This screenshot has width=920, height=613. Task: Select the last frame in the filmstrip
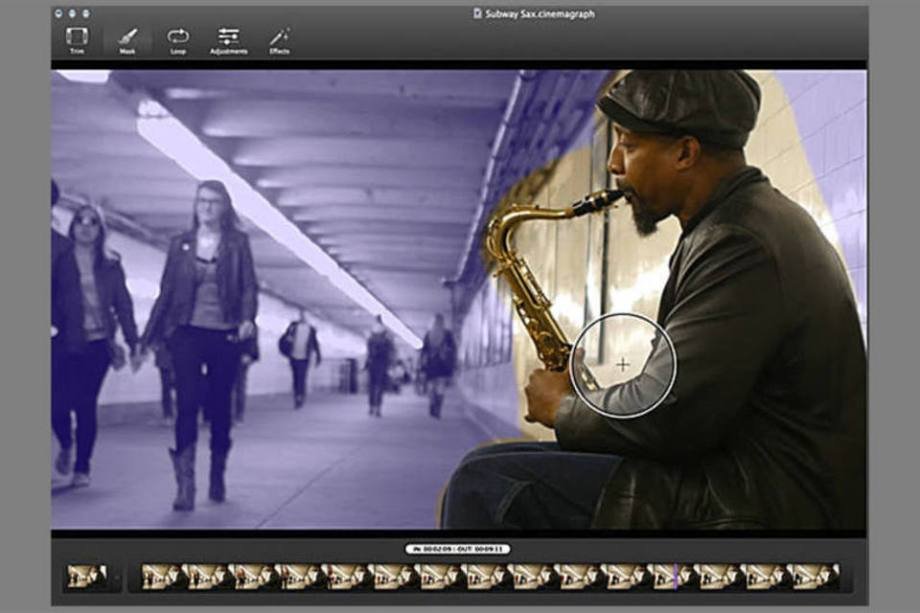[x=812, y=576]
